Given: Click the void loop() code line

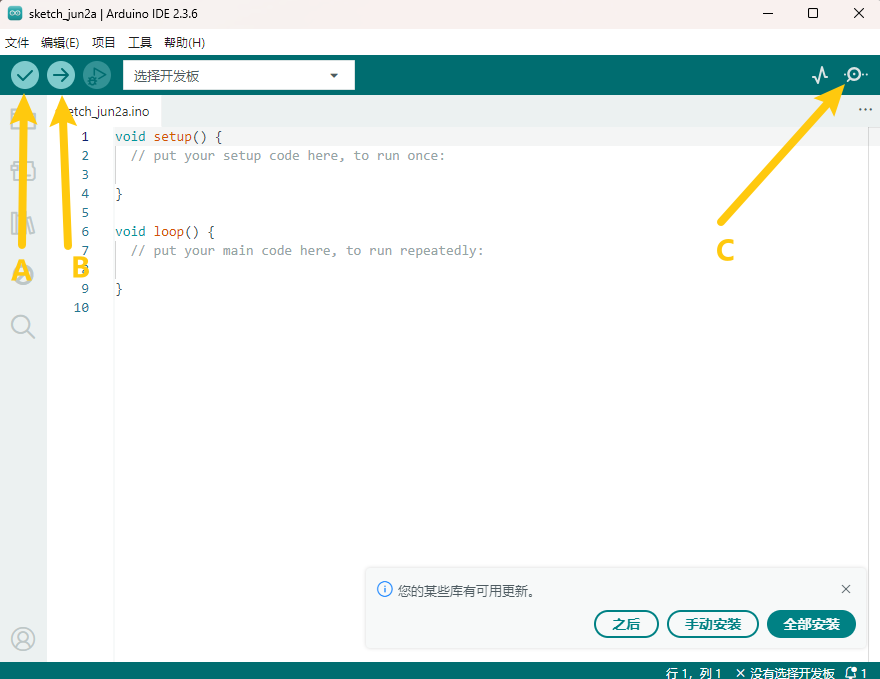Looking at the screenshot, I should pyautogui.click(x=165, y=231).
